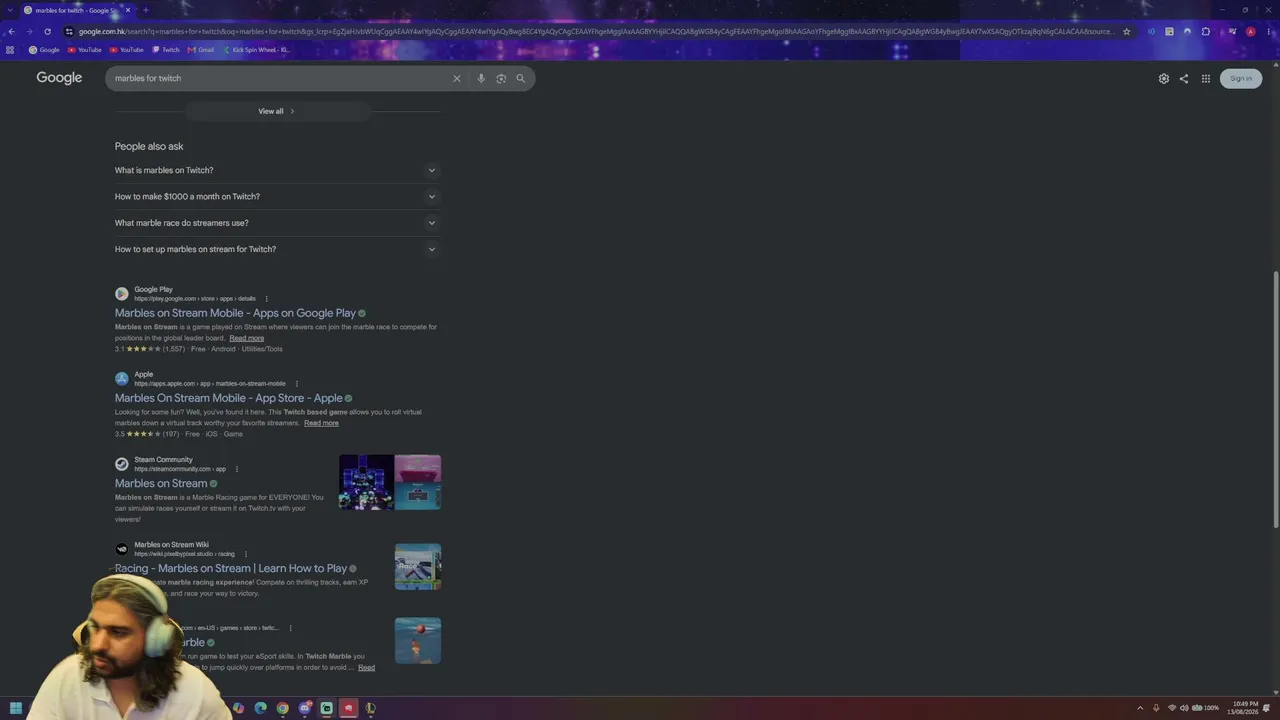Focus the Google search input field
1280x720 pixels.
coord(280,78)
